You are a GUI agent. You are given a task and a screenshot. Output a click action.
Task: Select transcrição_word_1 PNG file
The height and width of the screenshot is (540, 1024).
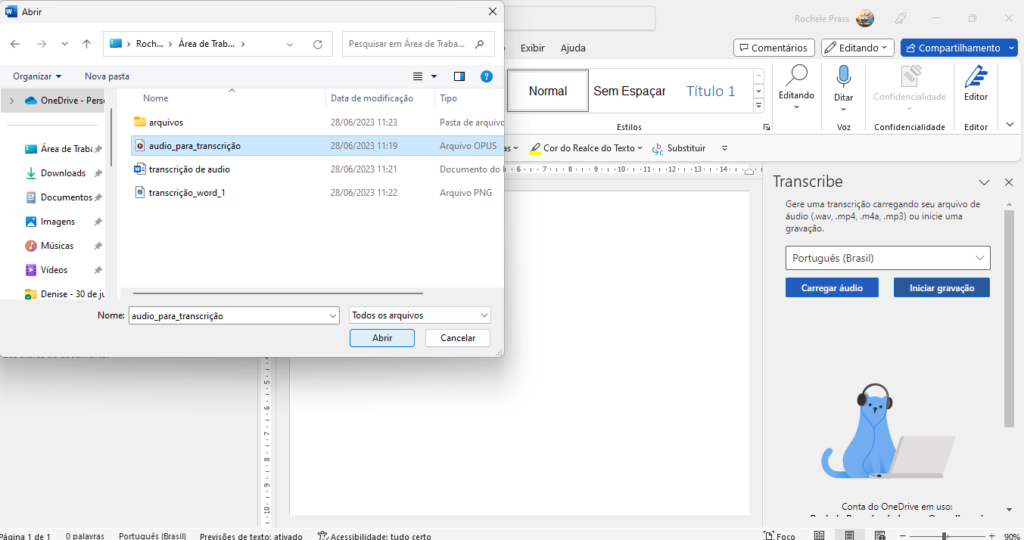[317, 193]
